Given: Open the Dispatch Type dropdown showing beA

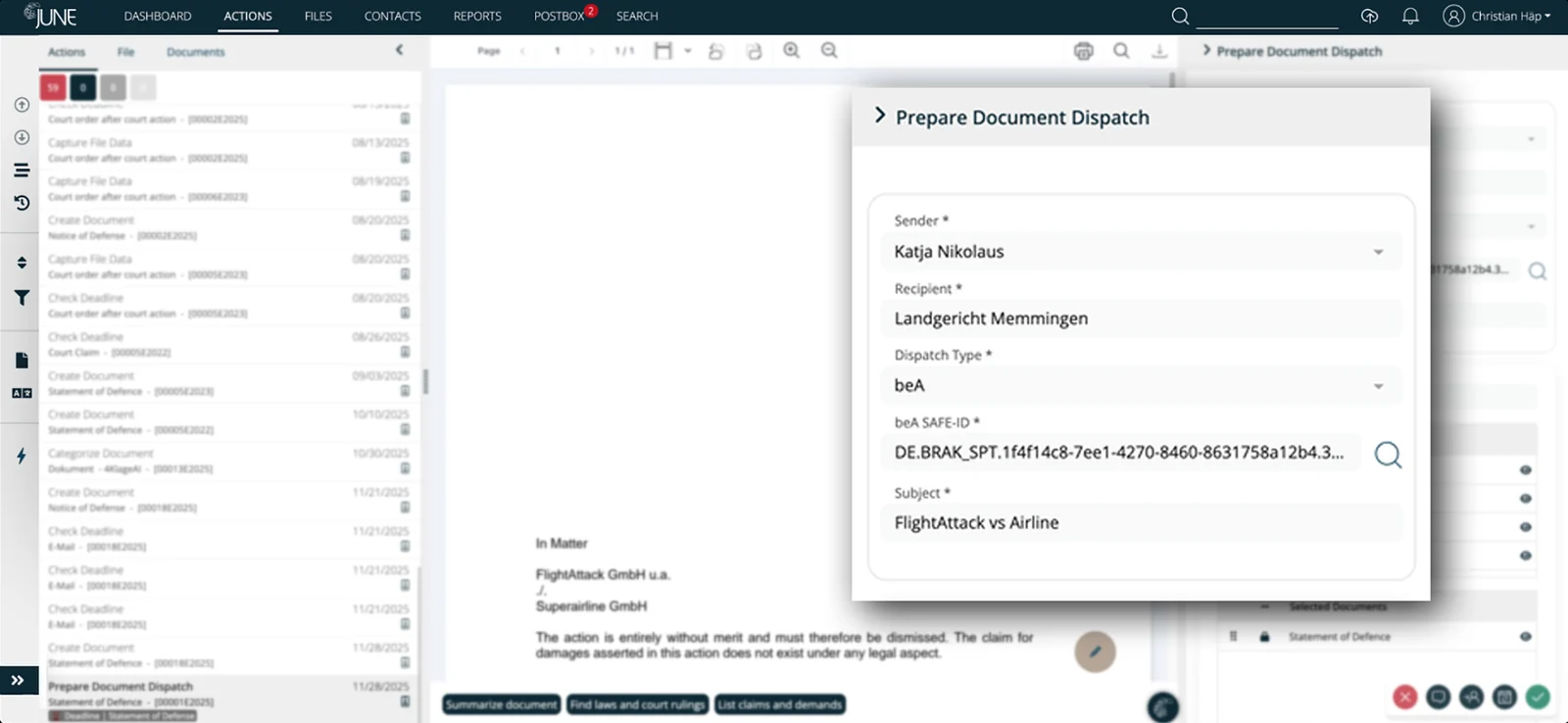Looking at the screenshot, I should [x=1141, y=385].
